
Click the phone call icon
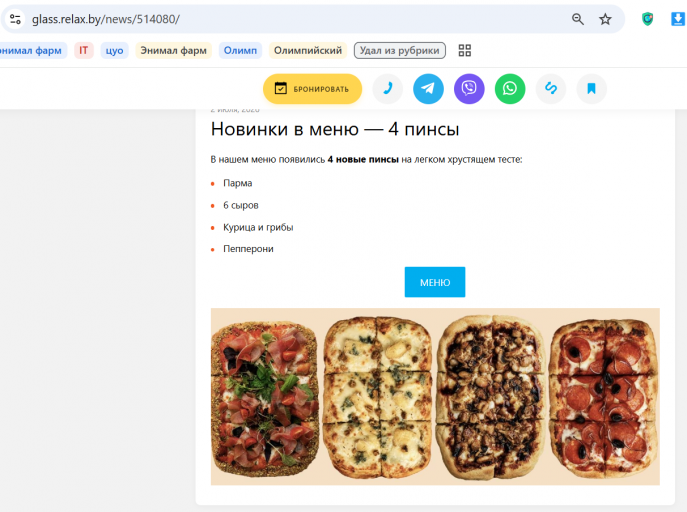pos(387,89)
